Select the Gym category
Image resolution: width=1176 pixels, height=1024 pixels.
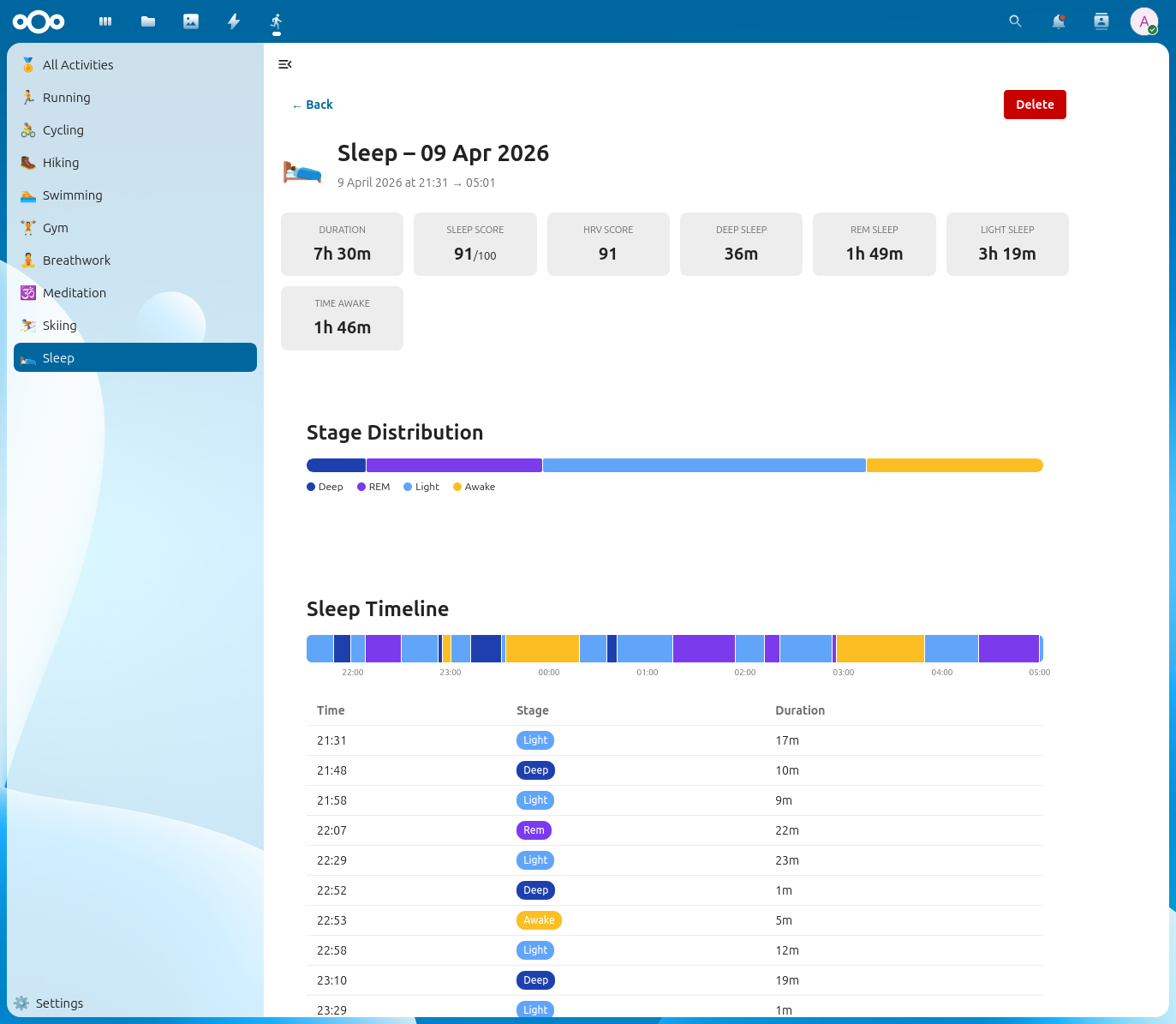click(54, 227)
